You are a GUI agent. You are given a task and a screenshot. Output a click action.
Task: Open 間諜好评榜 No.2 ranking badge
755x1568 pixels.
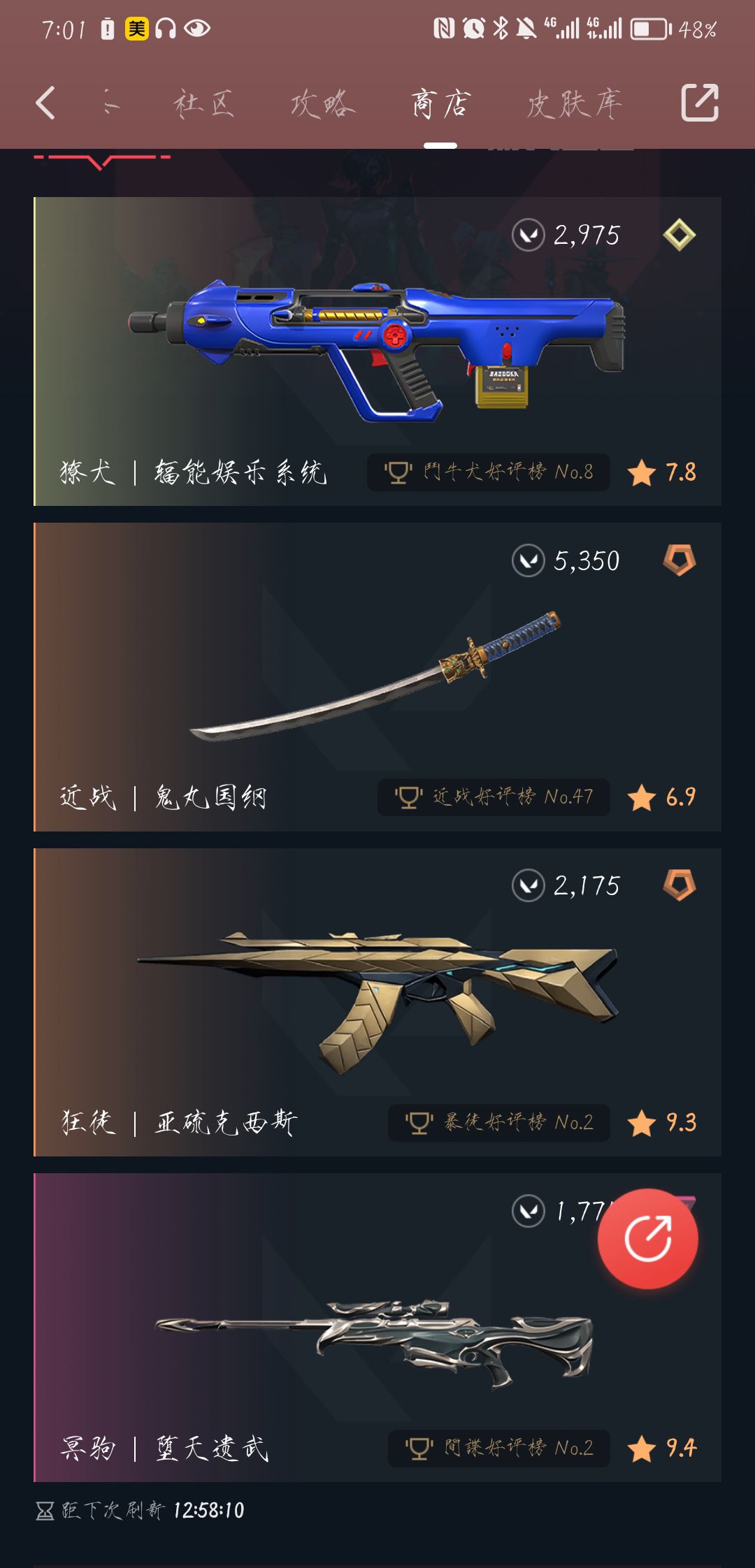coord(499,1448)
